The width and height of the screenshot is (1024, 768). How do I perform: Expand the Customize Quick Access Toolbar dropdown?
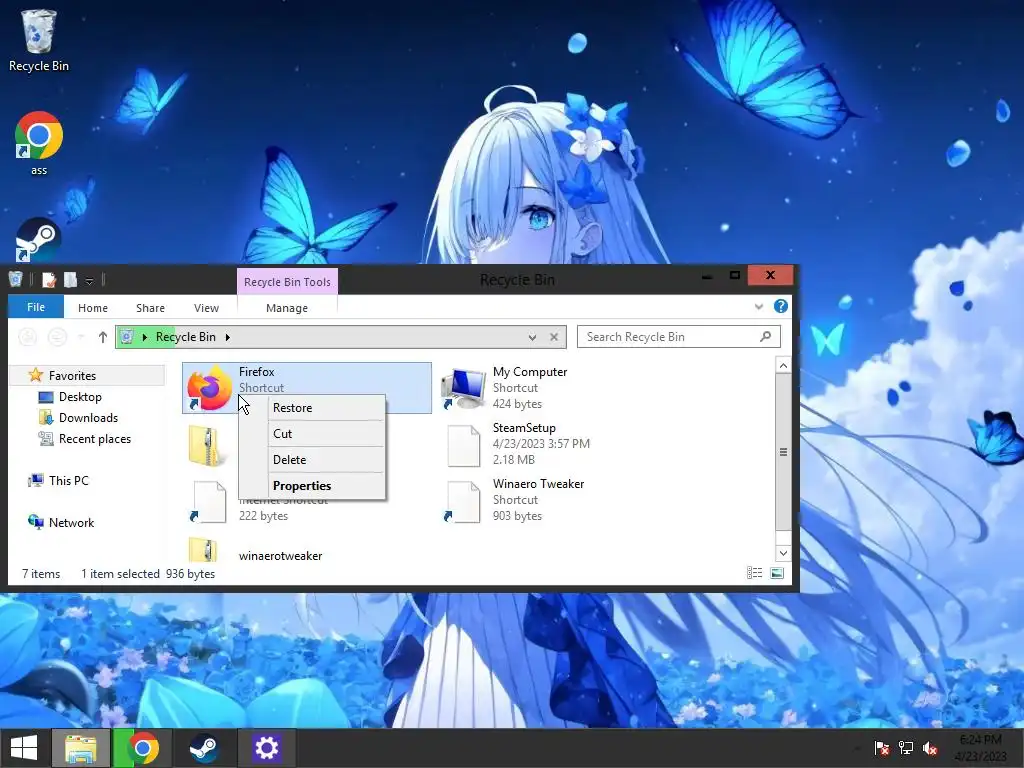[x=89, y=281]
